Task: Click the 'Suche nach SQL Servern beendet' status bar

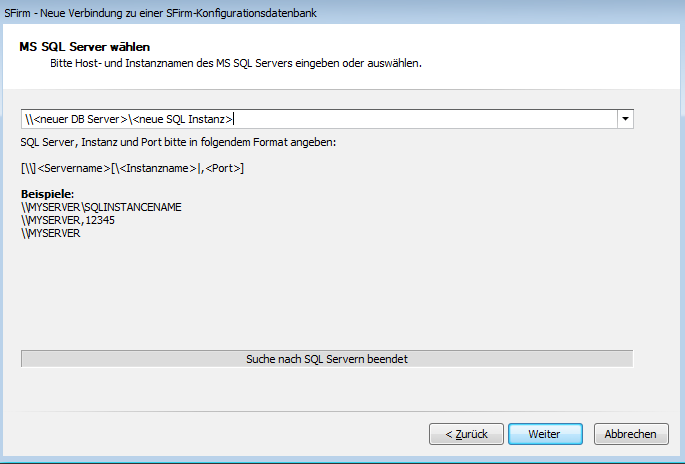Action: coord(327,358)
